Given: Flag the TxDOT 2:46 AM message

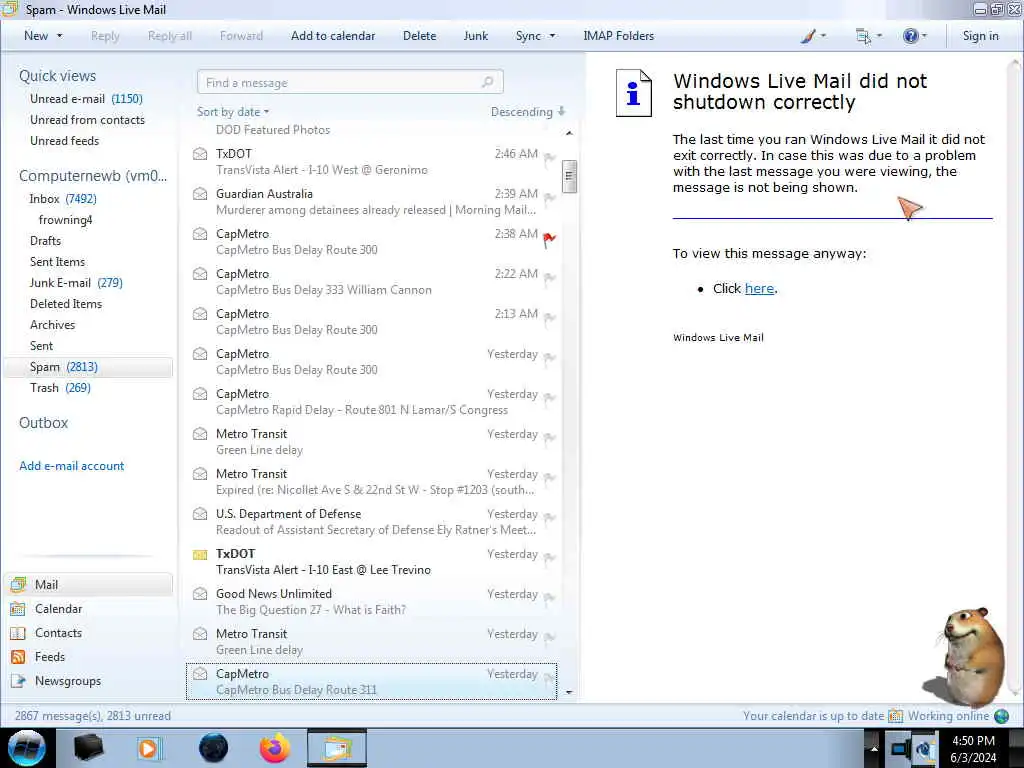Looking at the screenshot, I should tap(549, 158).
